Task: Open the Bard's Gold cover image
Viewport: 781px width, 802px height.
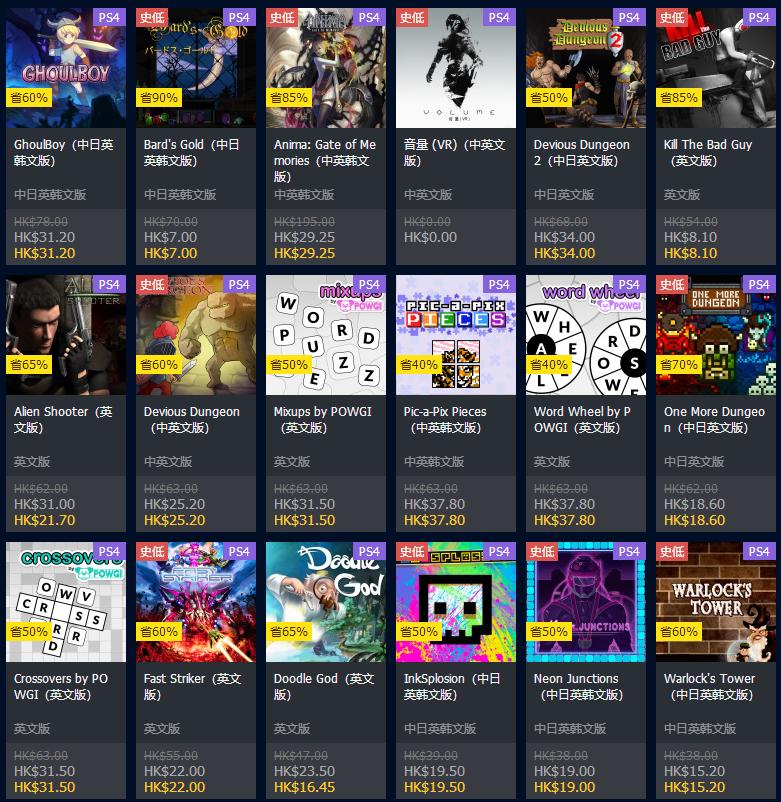Action: coord(195,68)
